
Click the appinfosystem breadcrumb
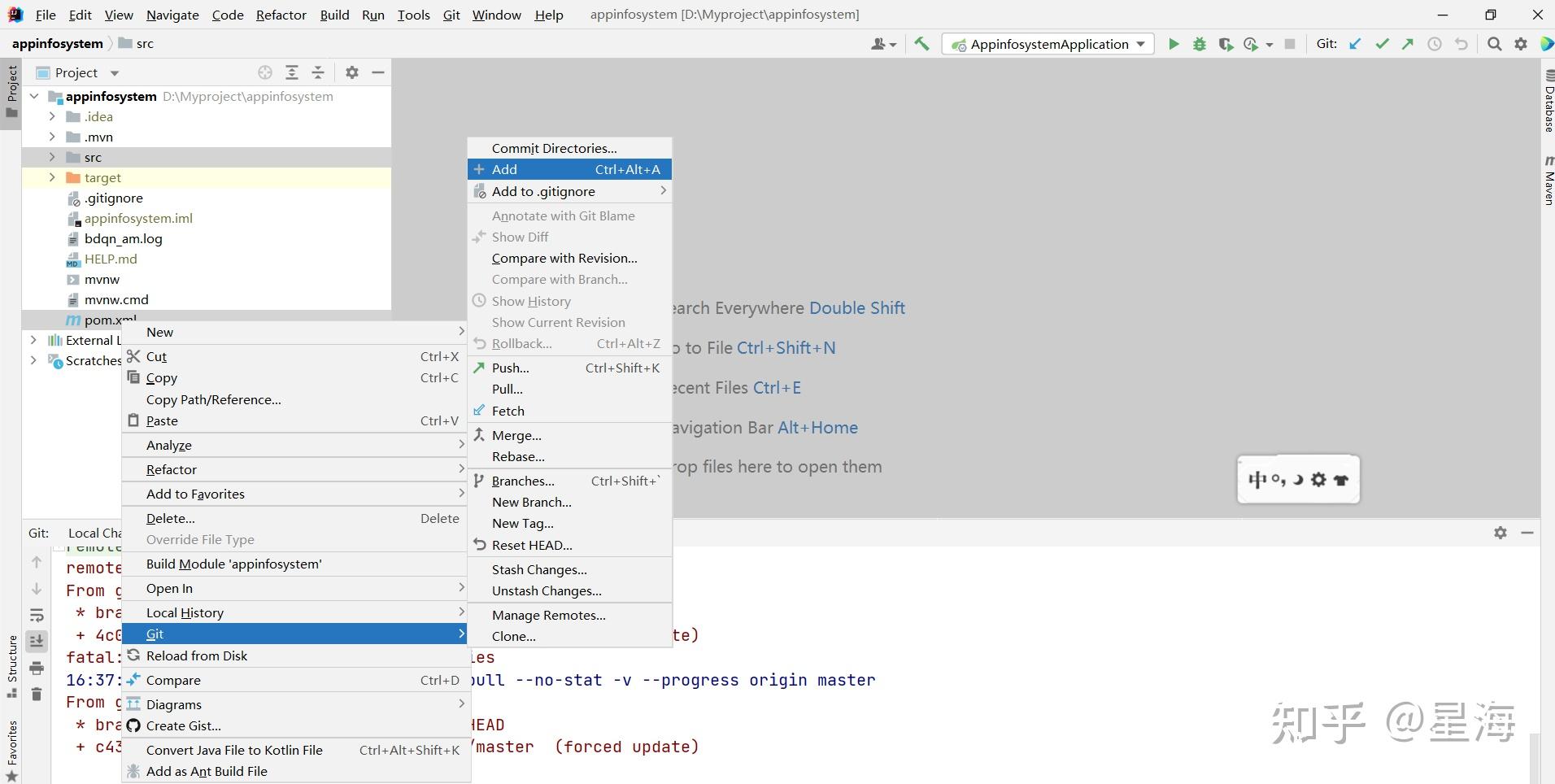point(58,44)
